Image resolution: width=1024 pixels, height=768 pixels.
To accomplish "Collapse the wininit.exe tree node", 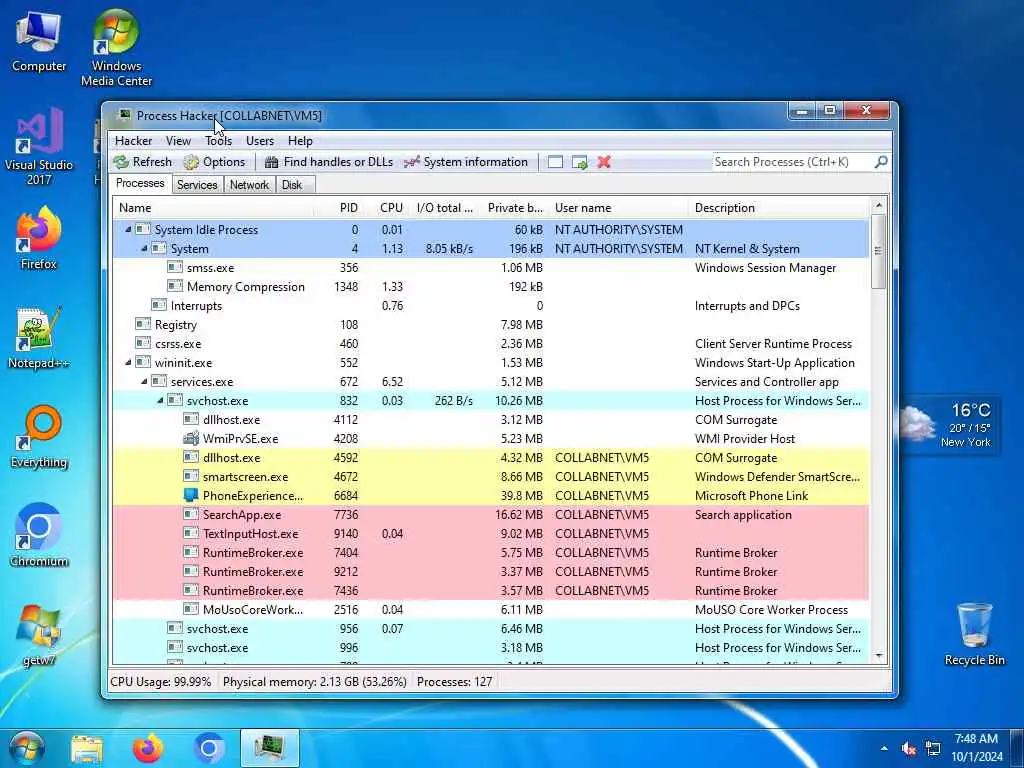I will pos(128,362).
